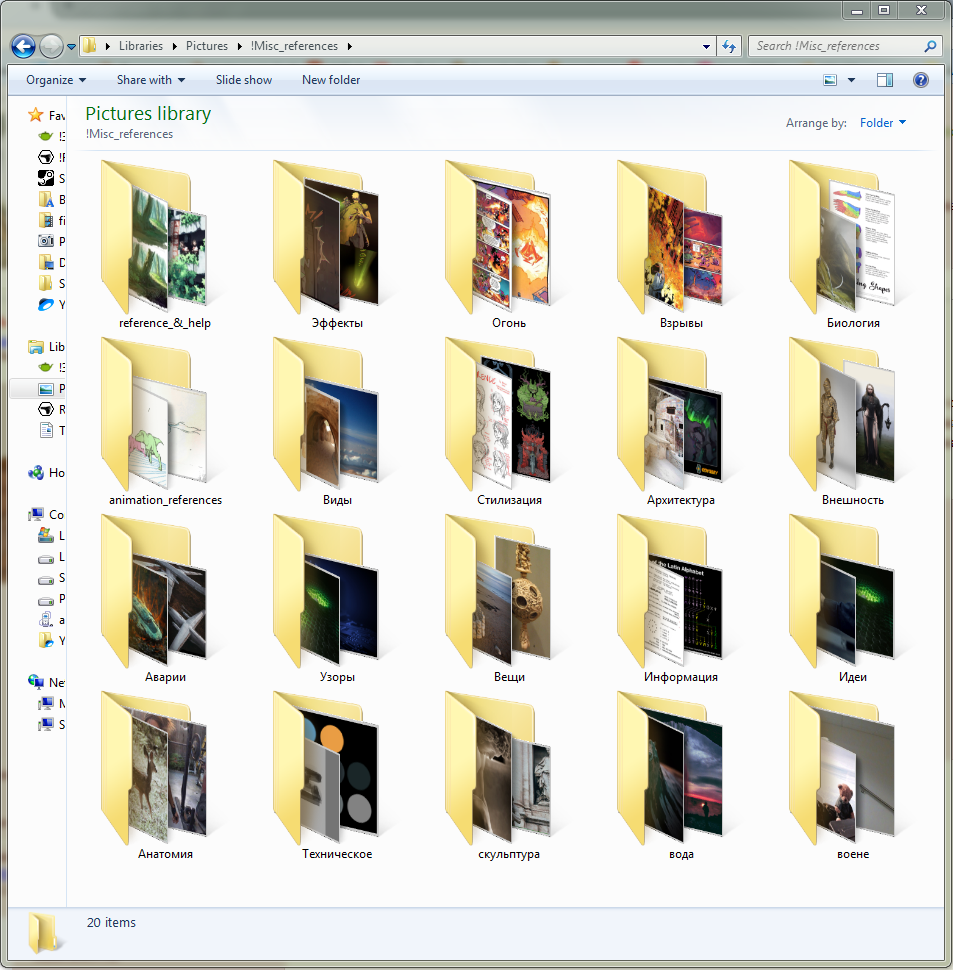The width and height of the screenshot is (953, 970).
Task: Click the Back navigation arrow button
Action: coord(24,46)
